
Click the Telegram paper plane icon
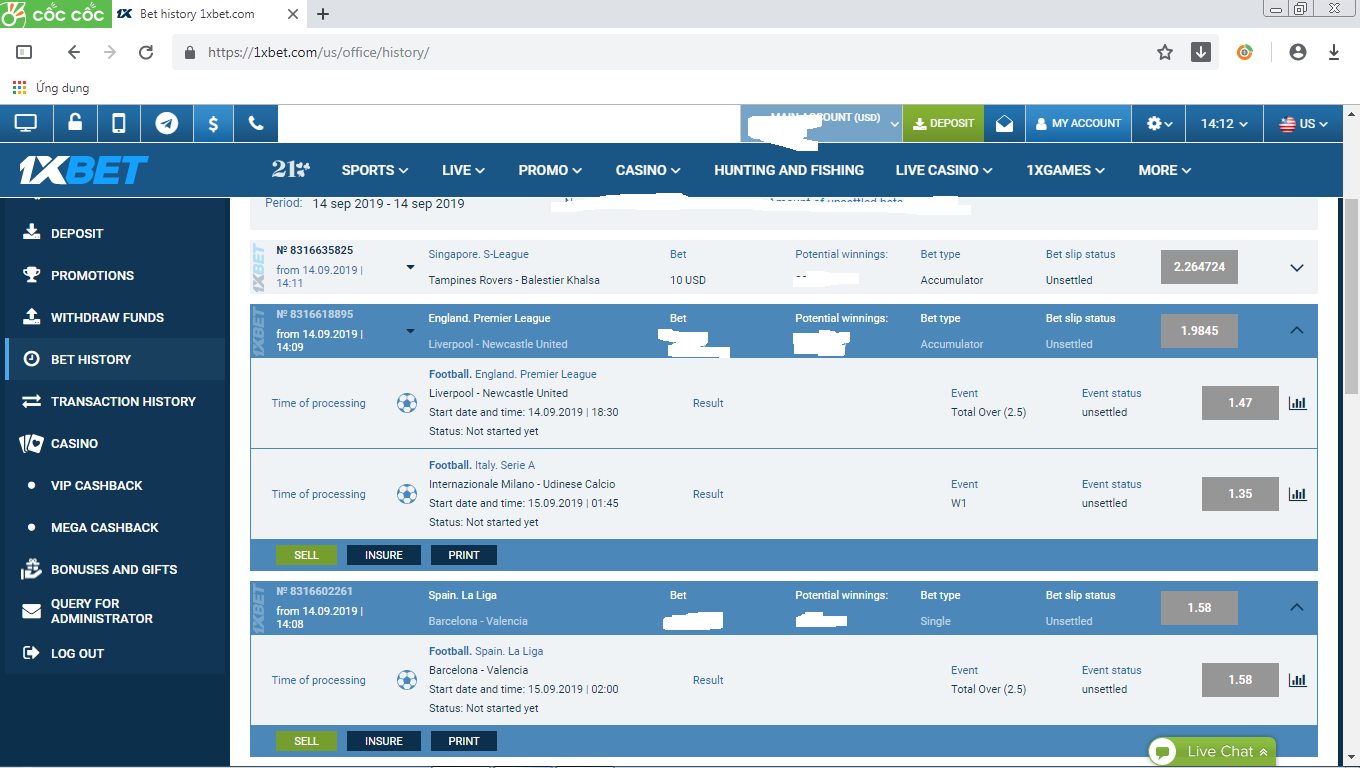point(167,123)
